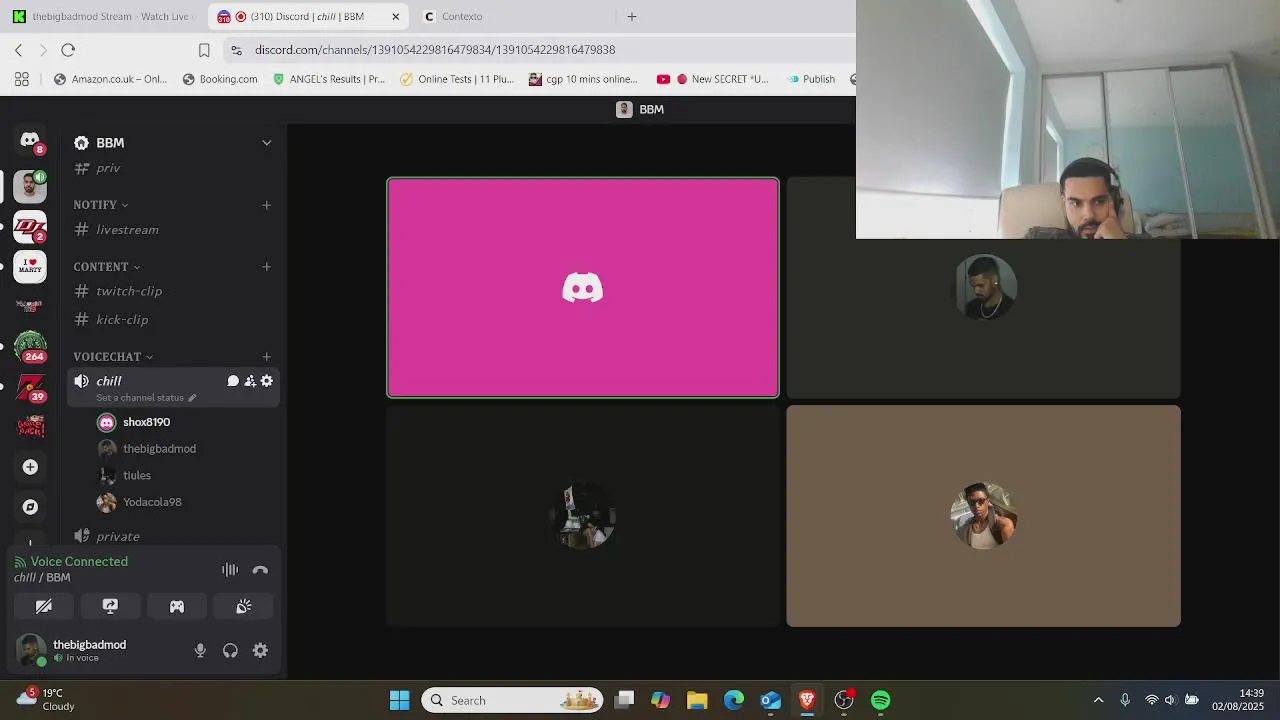
Task: Open chill channel settings gear
Action: click(267, 381)
